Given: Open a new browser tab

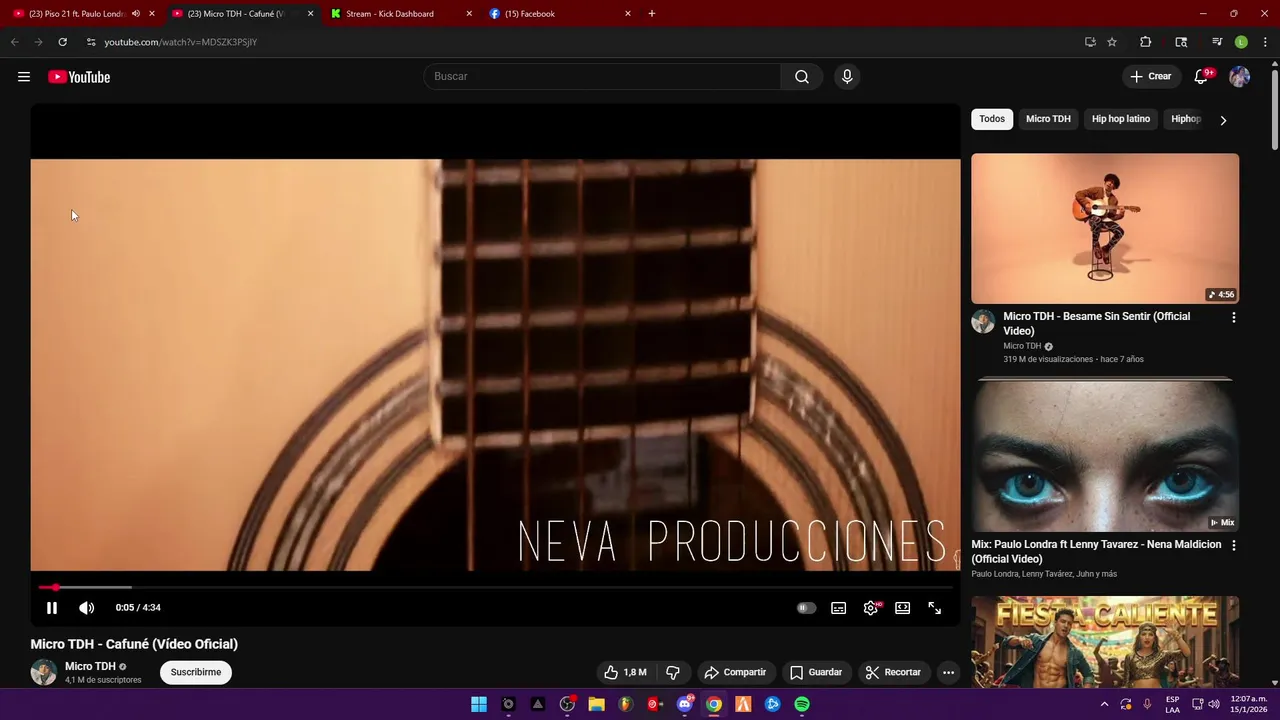Looking at the screenshot, I should coord(652,14).
